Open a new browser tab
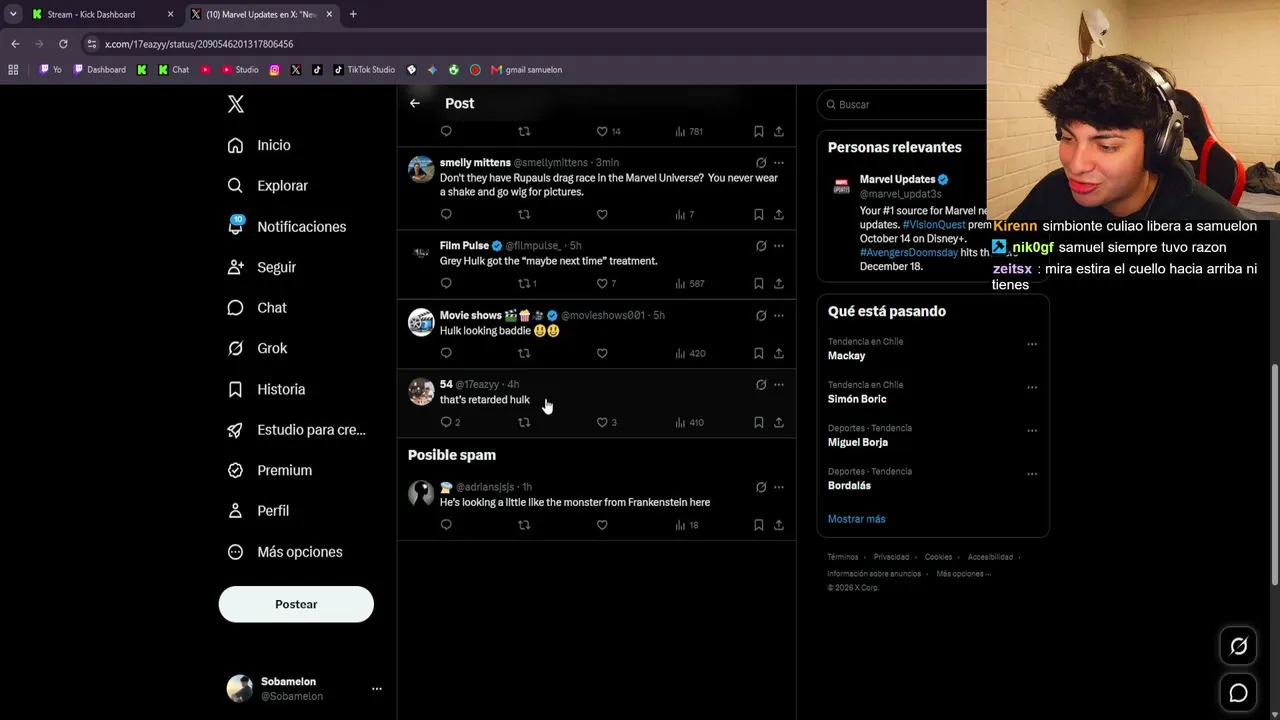1280x720 pixels. [x=353, y=14]
